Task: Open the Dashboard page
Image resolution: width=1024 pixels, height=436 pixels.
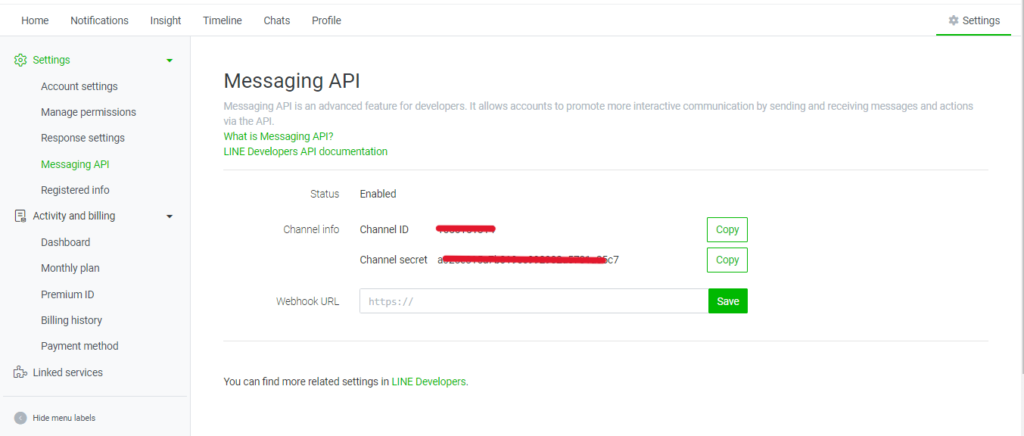Action: tap(65, 242)
